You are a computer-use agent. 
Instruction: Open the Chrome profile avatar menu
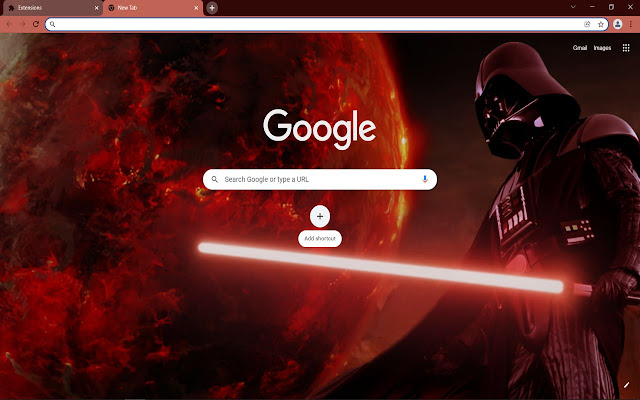(x=618, y=24)
